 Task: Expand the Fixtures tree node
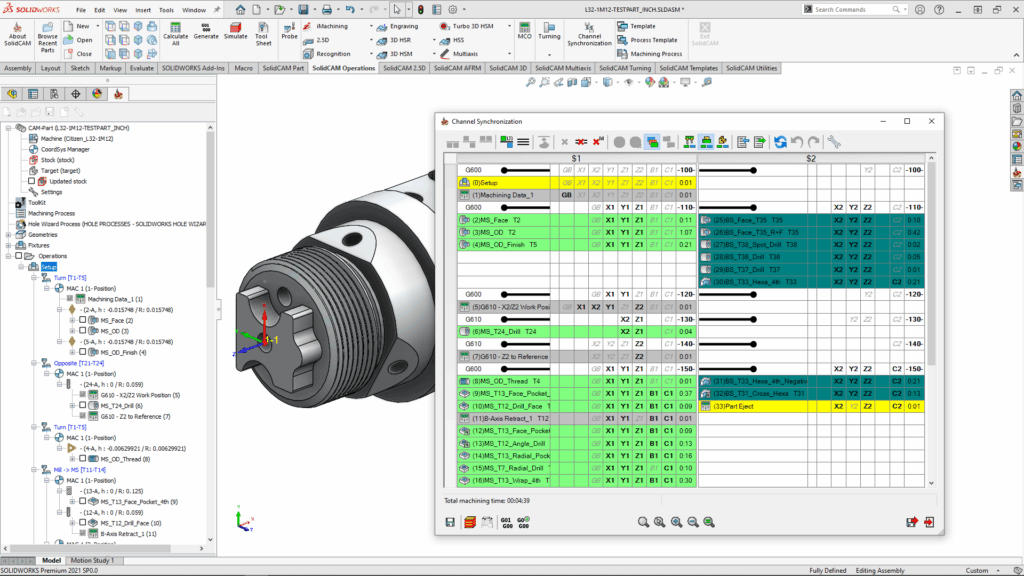9,245
